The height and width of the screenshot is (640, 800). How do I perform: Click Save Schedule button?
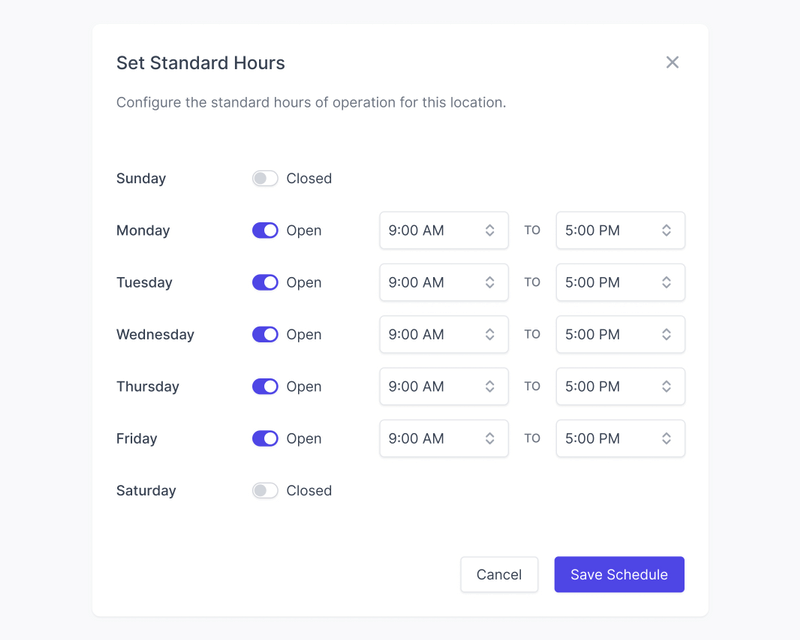coord(619,575)
